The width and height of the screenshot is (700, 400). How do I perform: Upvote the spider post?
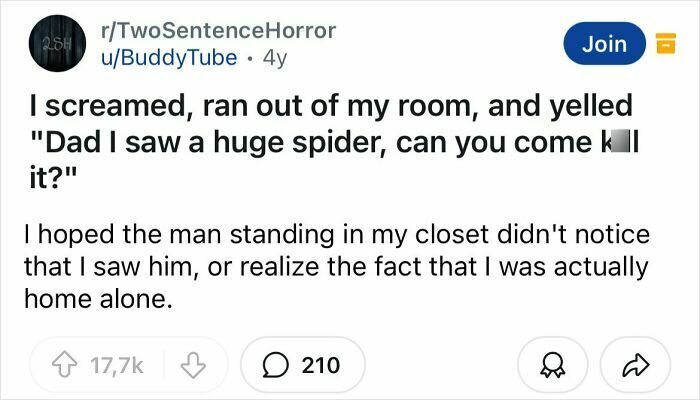coord(65,365)
